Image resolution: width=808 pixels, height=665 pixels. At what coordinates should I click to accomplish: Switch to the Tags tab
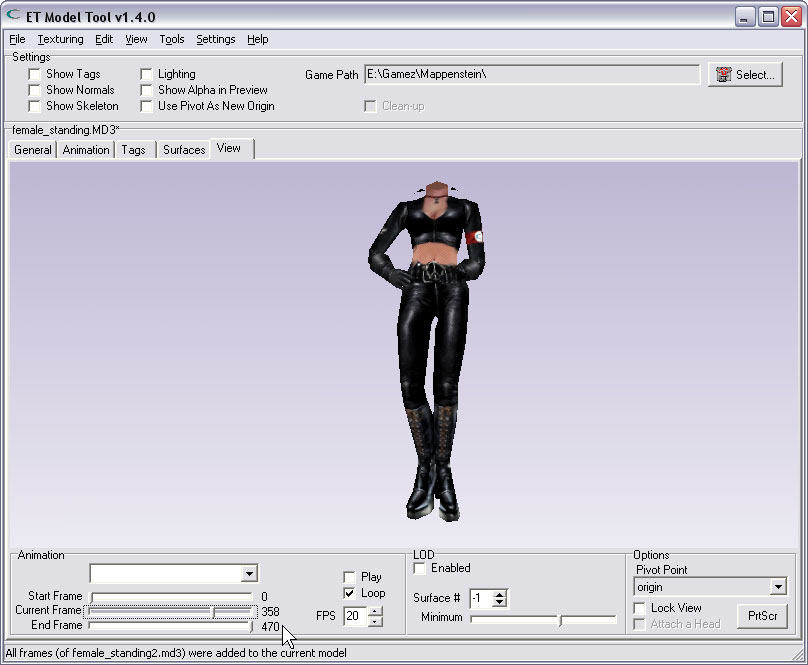(x=133, y=150)
